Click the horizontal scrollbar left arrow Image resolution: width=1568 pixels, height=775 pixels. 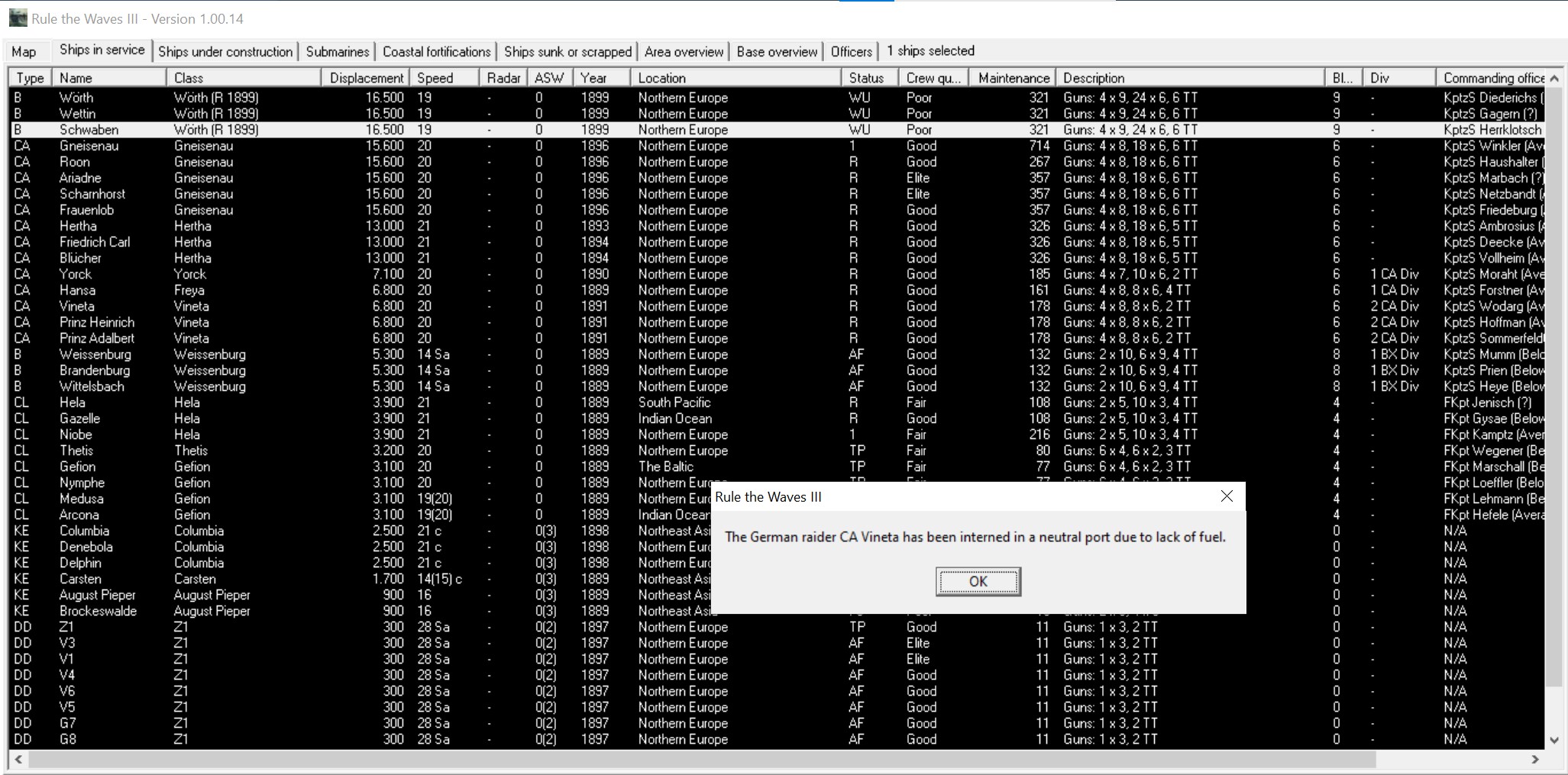18,759
